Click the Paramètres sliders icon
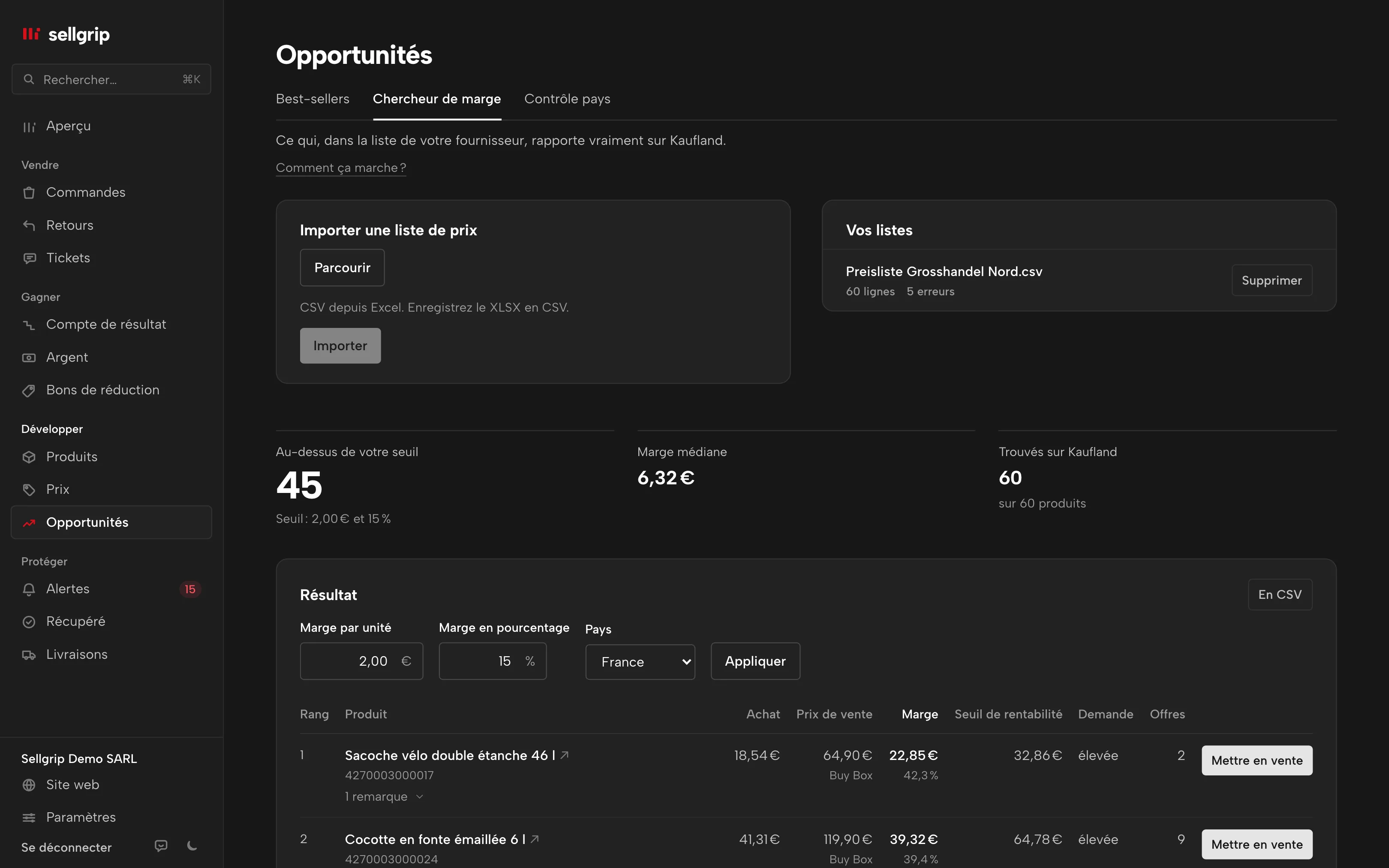The image size is (1389, 868). 29,817
